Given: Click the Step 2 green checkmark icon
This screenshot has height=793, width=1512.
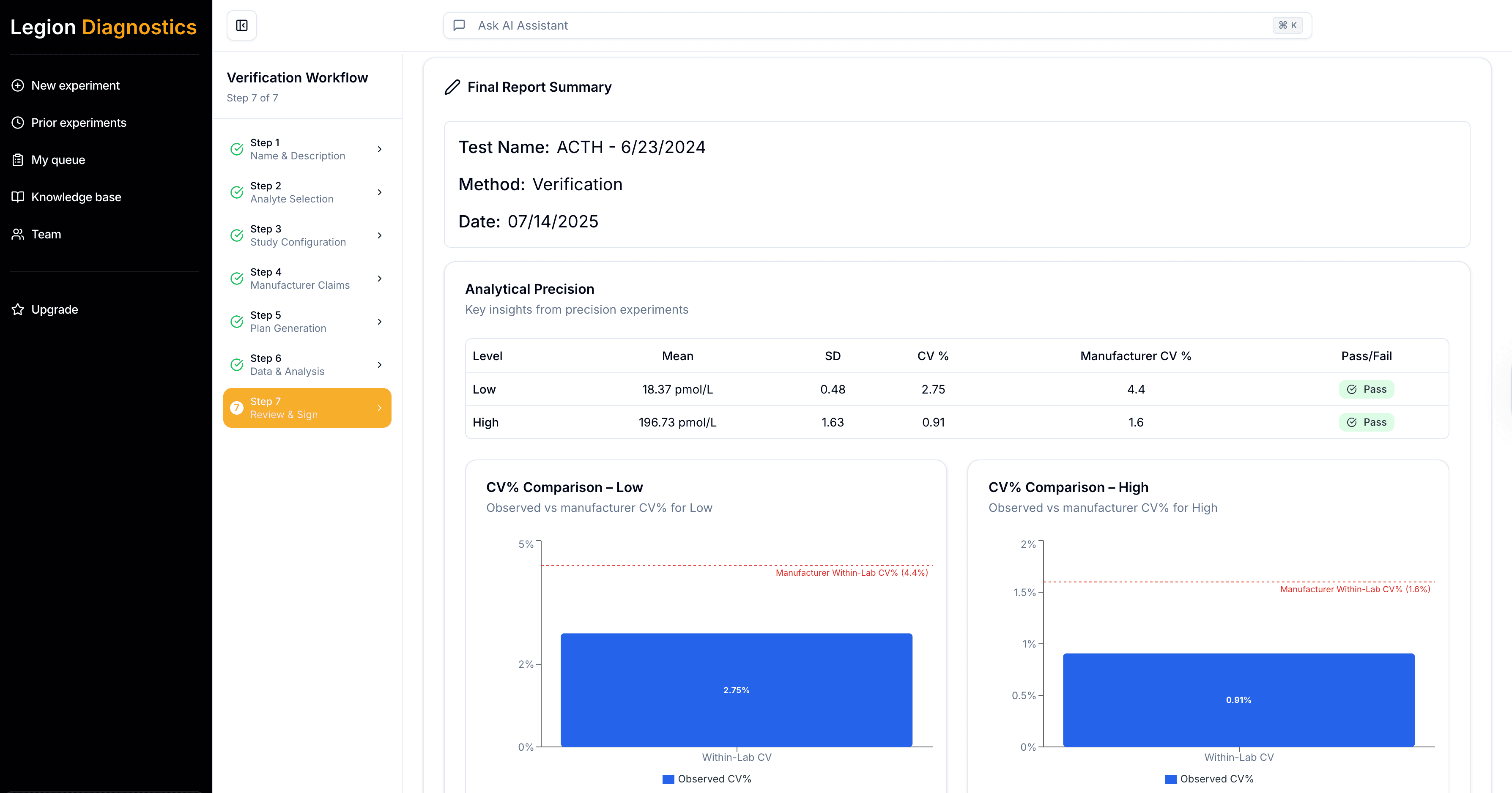Looking at the screenshot, I should coord(236,192).
